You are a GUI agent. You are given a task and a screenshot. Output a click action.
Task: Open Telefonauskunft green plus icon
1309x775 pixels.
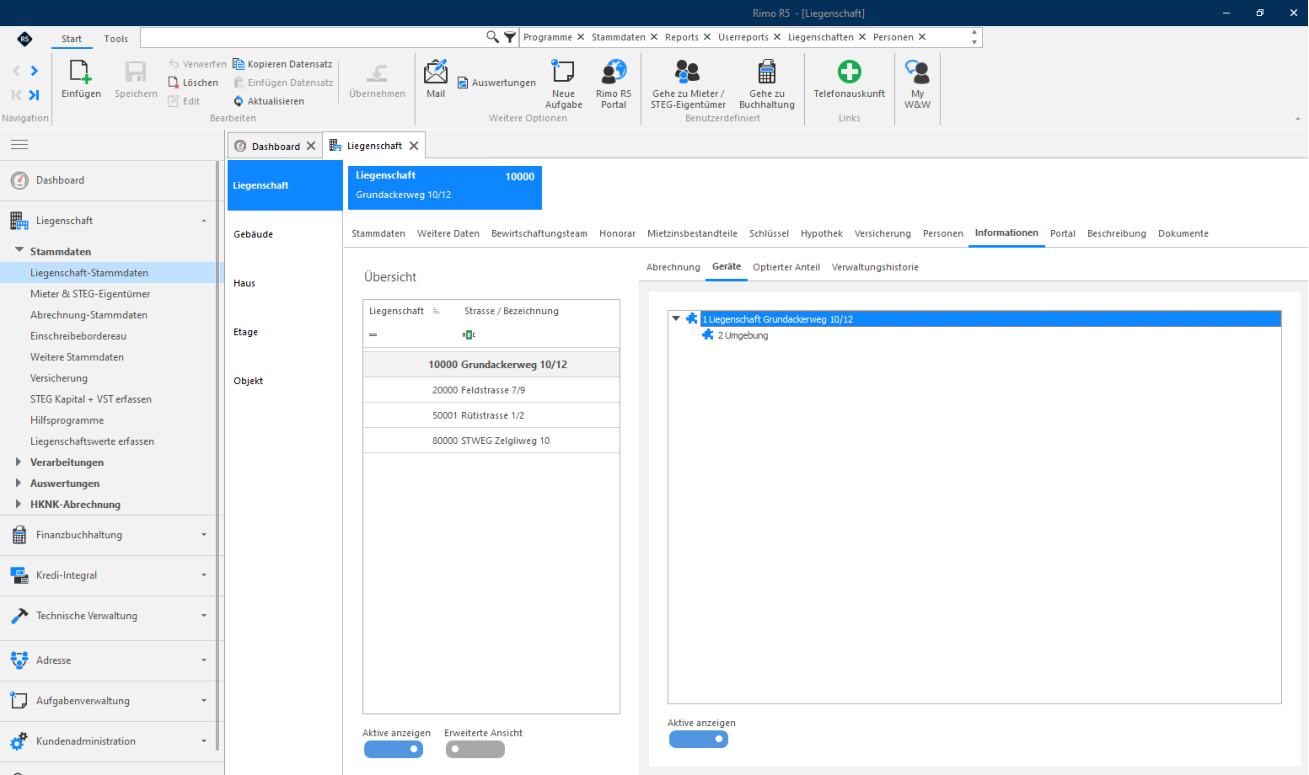849,72
